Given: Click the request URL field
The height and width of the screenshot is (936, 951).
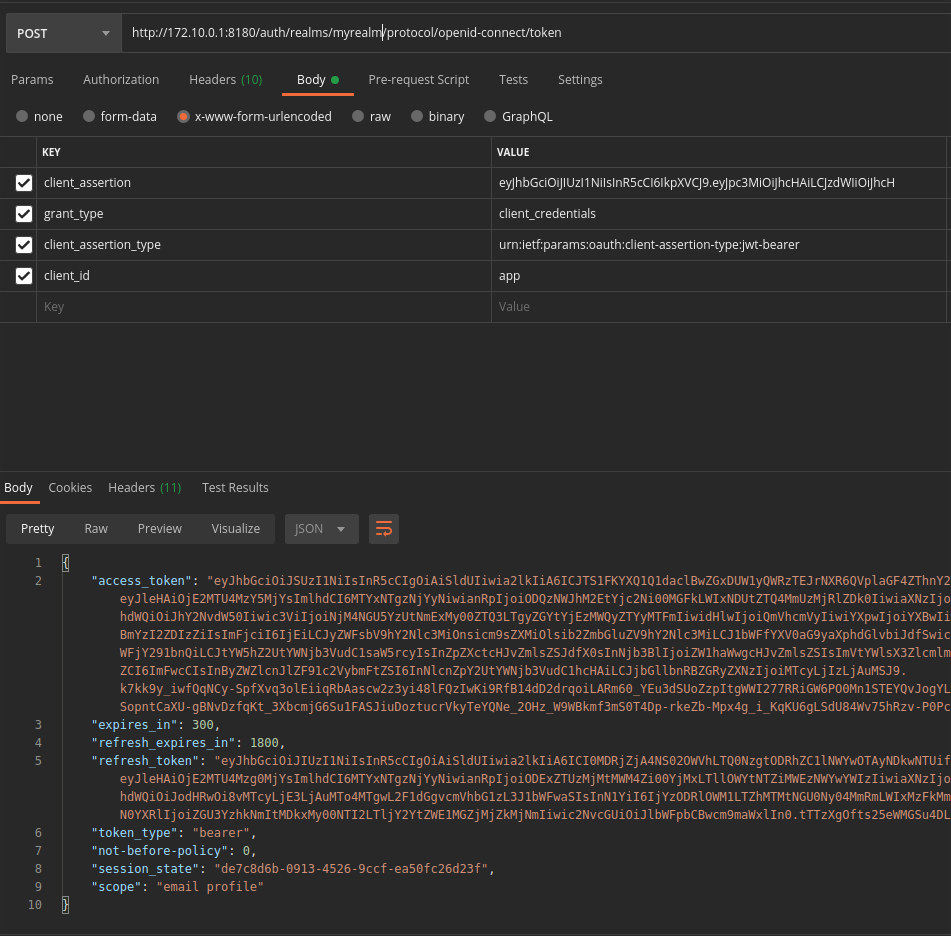Looking at the screenshot, I should click(400, 32).
